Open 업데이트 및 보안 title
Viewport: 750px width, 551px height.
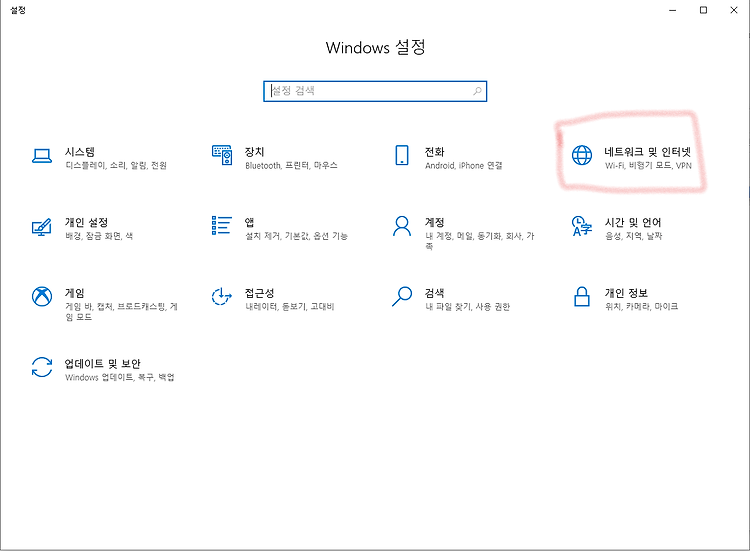coord(103,364)
